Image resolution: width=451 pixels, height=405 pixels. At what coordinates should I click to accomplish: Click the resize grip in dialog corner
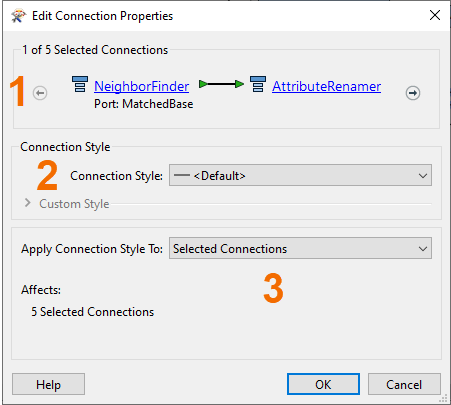click(443, 398)
